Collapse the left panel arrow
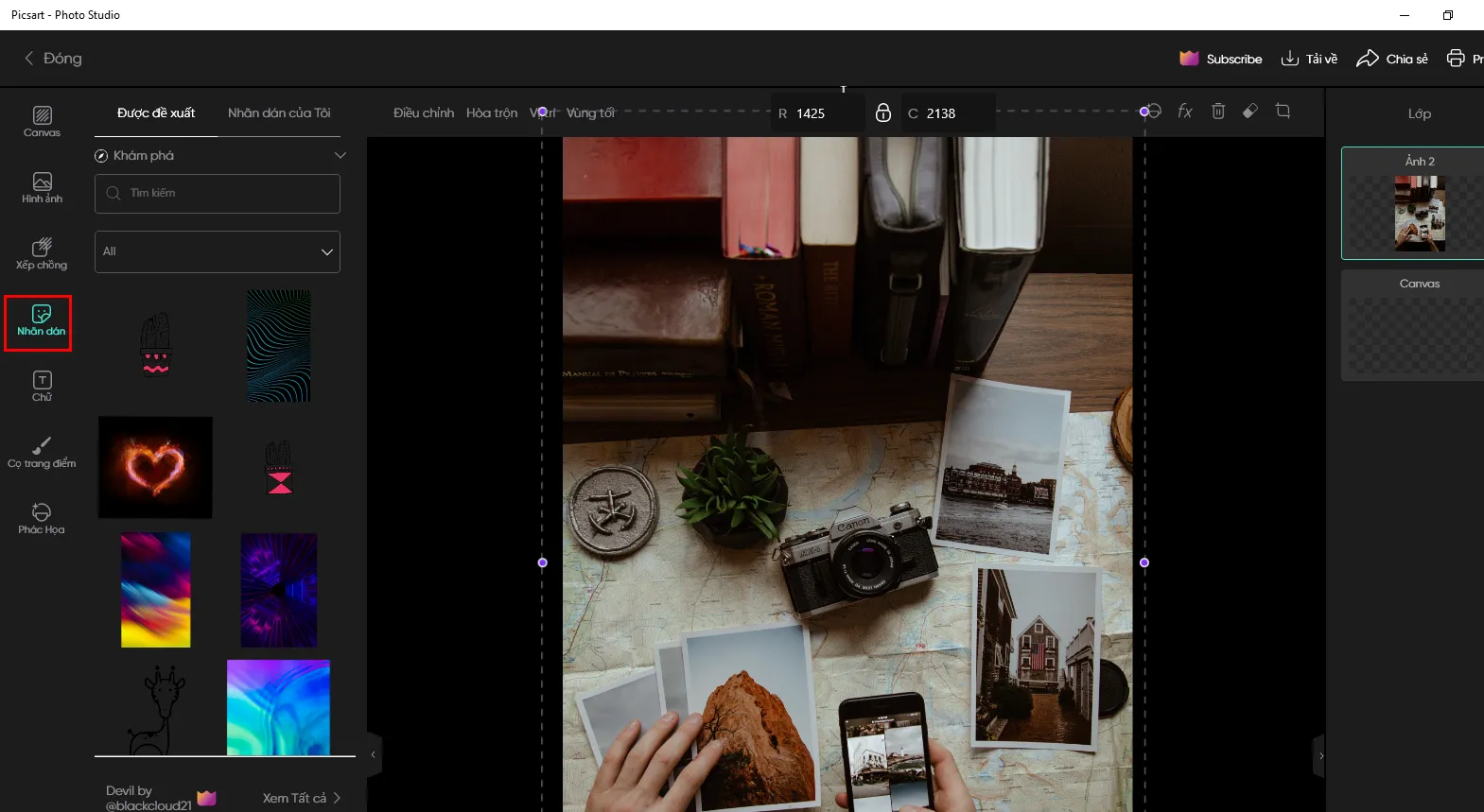 [x=374, y=755]
